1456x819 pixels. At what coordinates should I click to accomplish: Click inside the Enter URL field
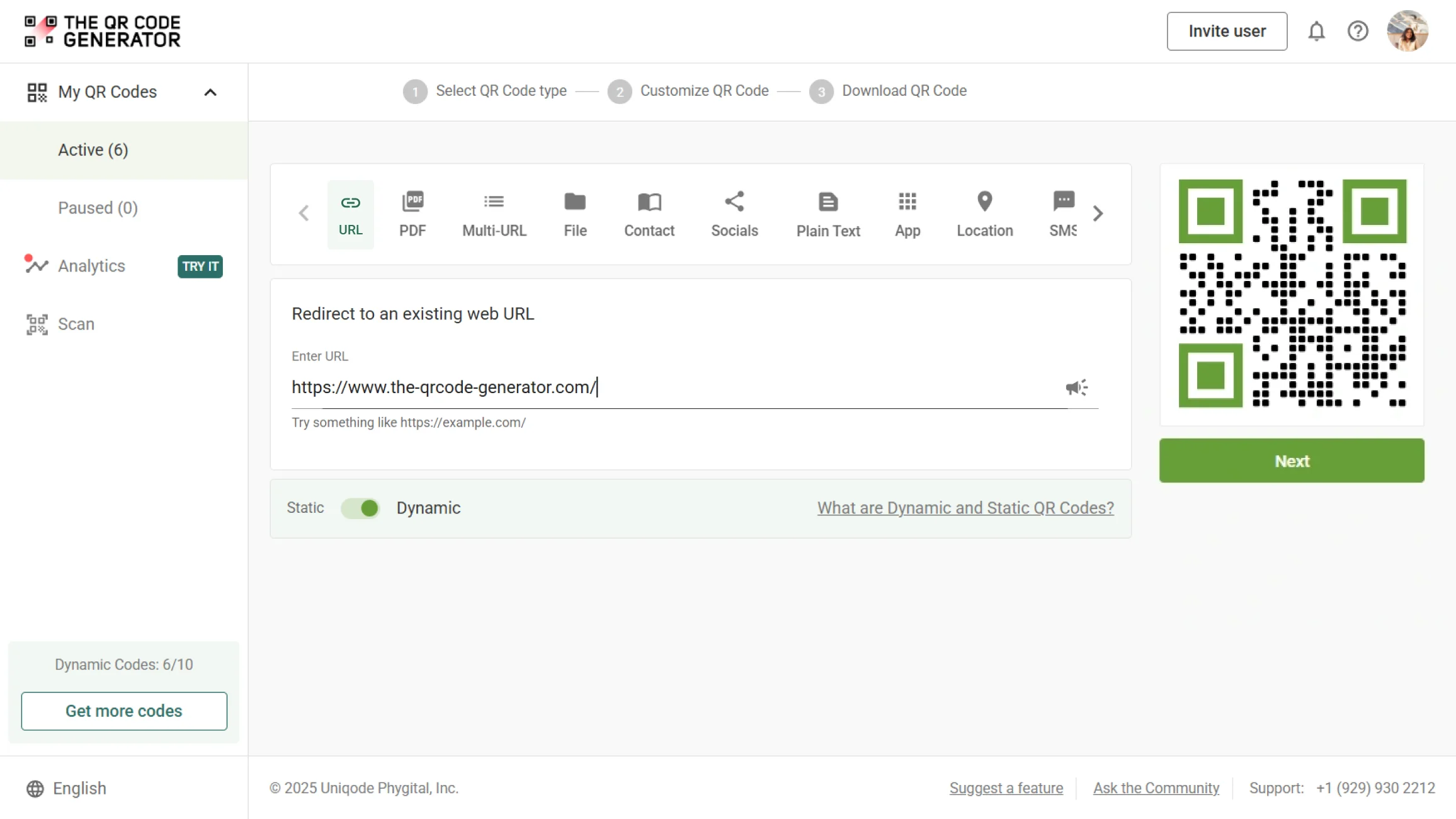point(630,387)
